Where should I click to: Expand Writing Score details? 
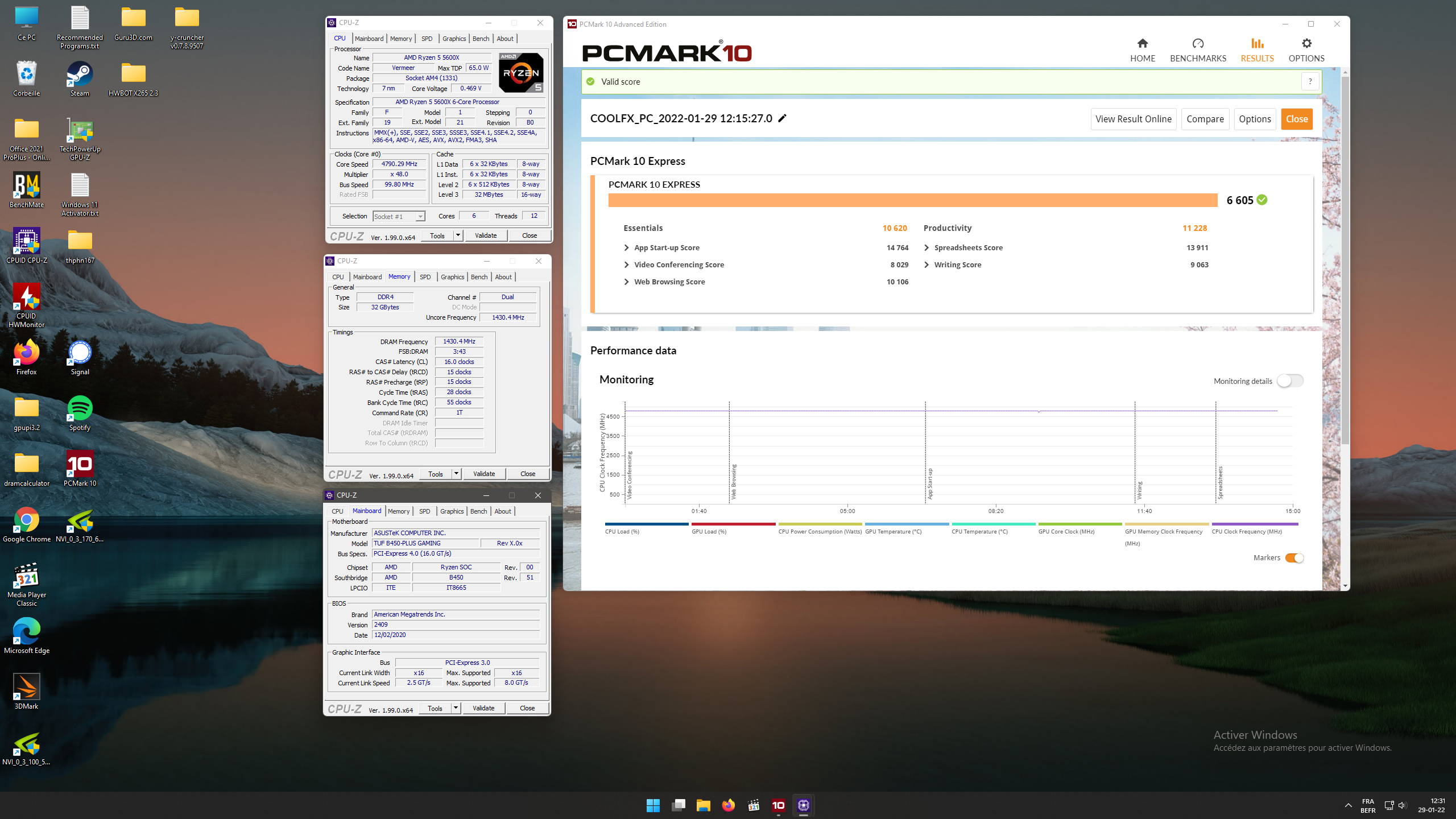(x=926, y=264)
